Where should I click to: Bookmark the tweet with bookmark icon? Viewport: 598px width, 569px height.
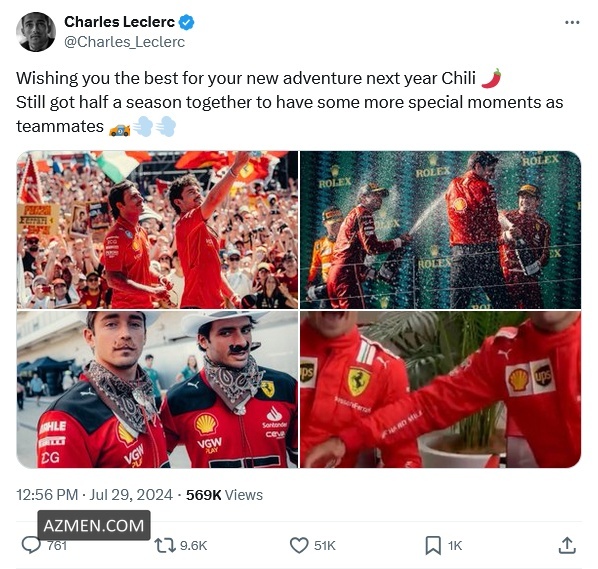pos(433,545)
